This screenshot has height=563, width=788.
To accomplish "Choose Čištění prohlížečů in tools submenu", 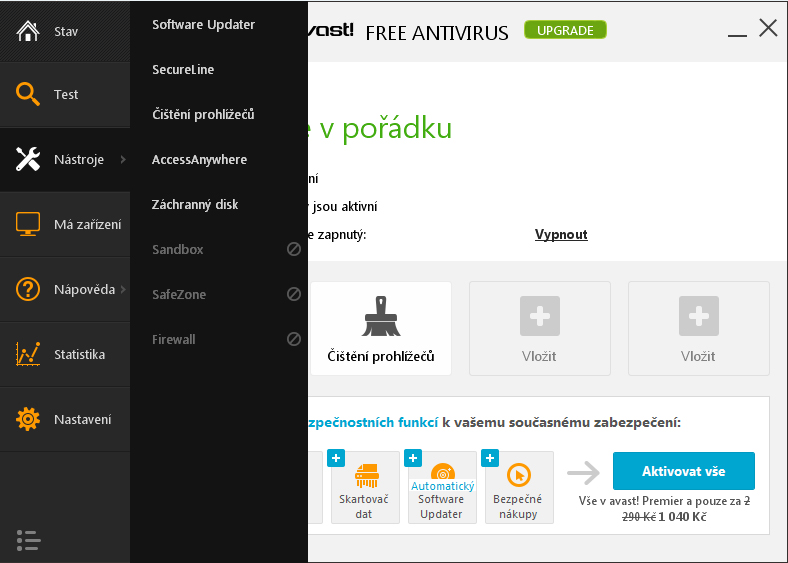I will pyautogui.click(x=203, y=114).
